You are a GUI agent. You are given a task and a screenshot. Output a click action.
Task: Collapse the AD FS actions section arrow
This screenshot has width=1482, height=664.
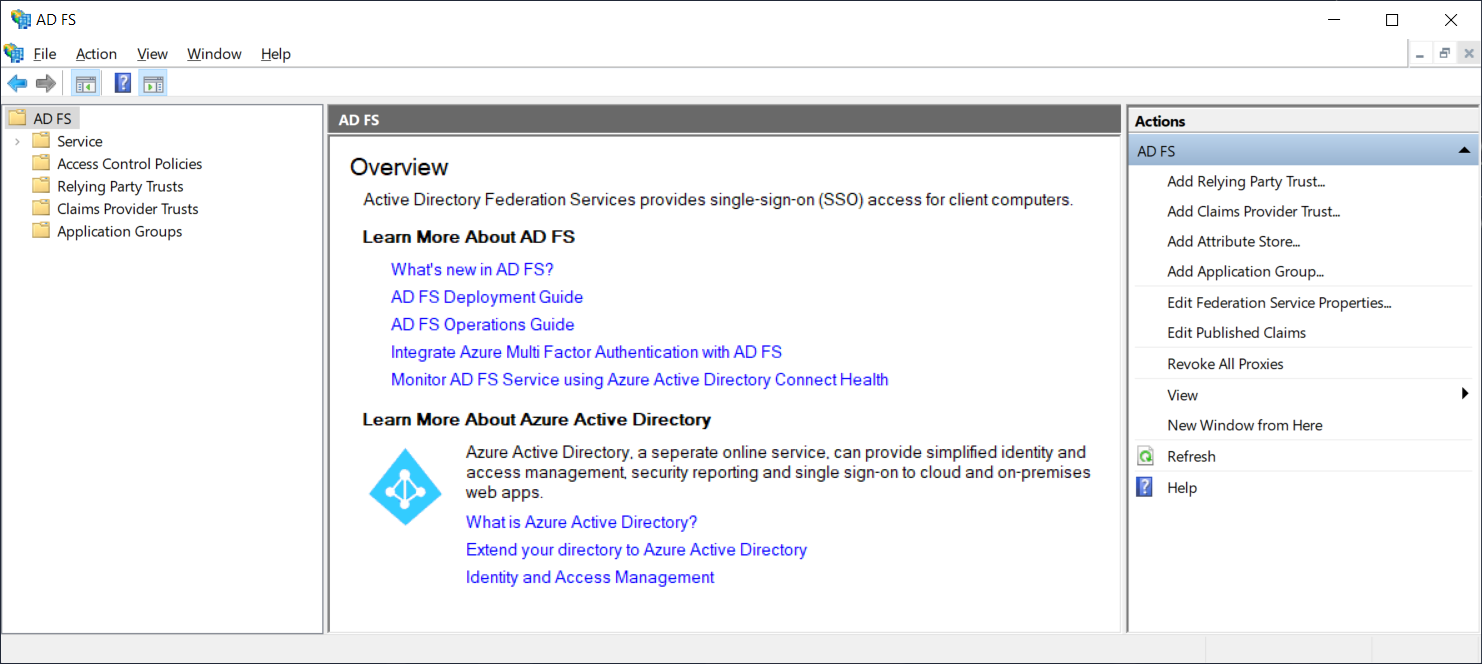[1464, 151]
